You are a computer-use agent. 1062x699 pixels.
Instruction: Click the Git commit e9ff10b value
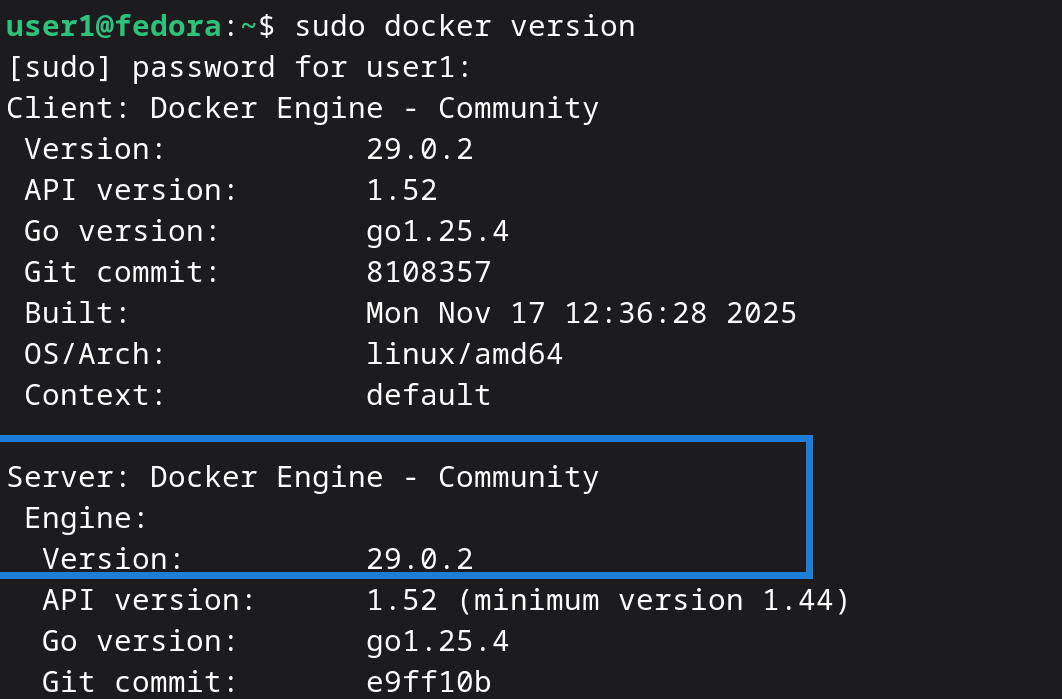pos(426,681)
